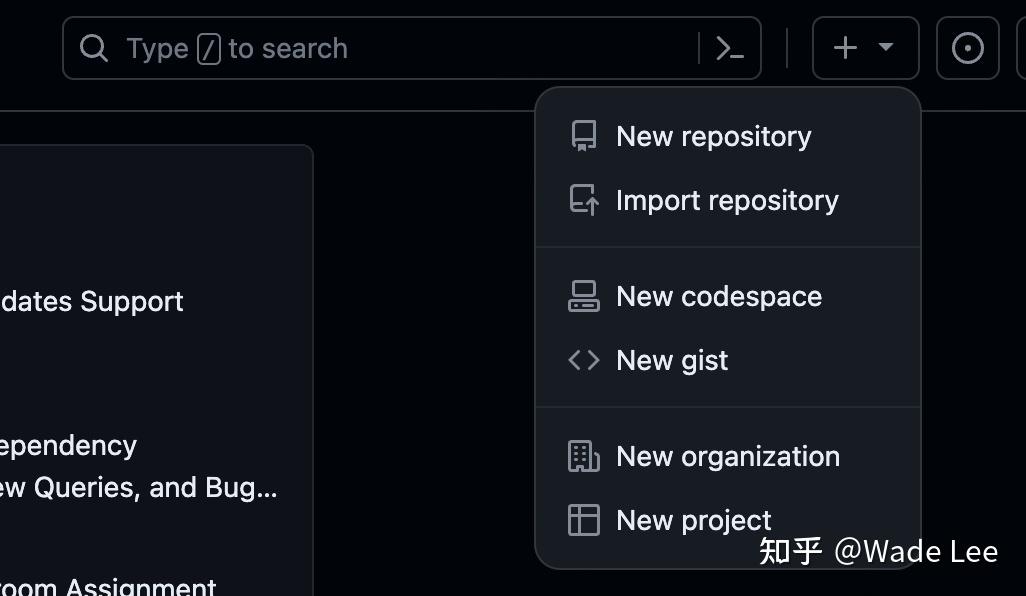
Task: Click the New gist code brackets icon
Action: (x=583, y=360)
